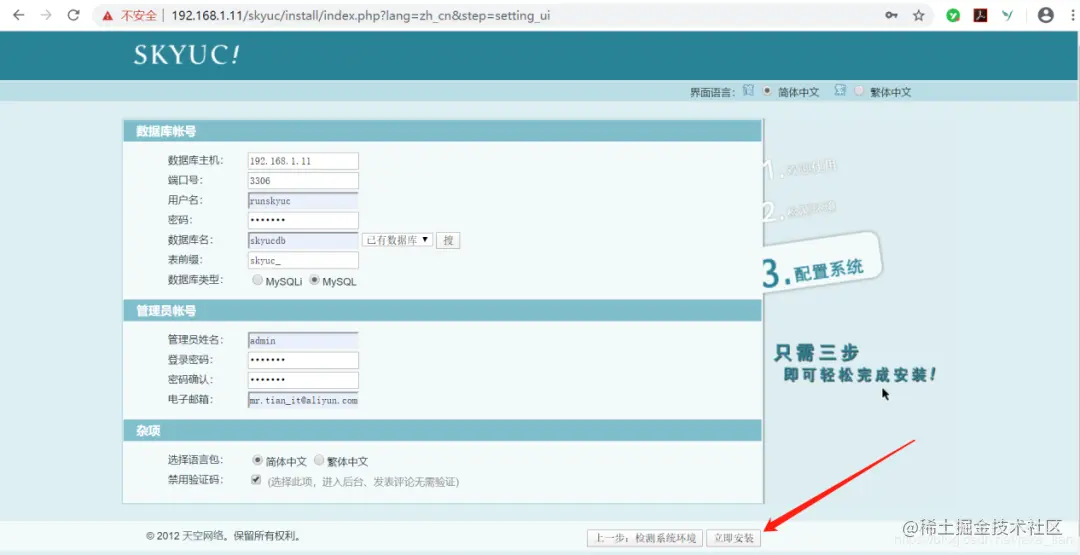Go back using browser back arrow
Viewport: 1080px width, 555px height.
(x=19, y=15)
